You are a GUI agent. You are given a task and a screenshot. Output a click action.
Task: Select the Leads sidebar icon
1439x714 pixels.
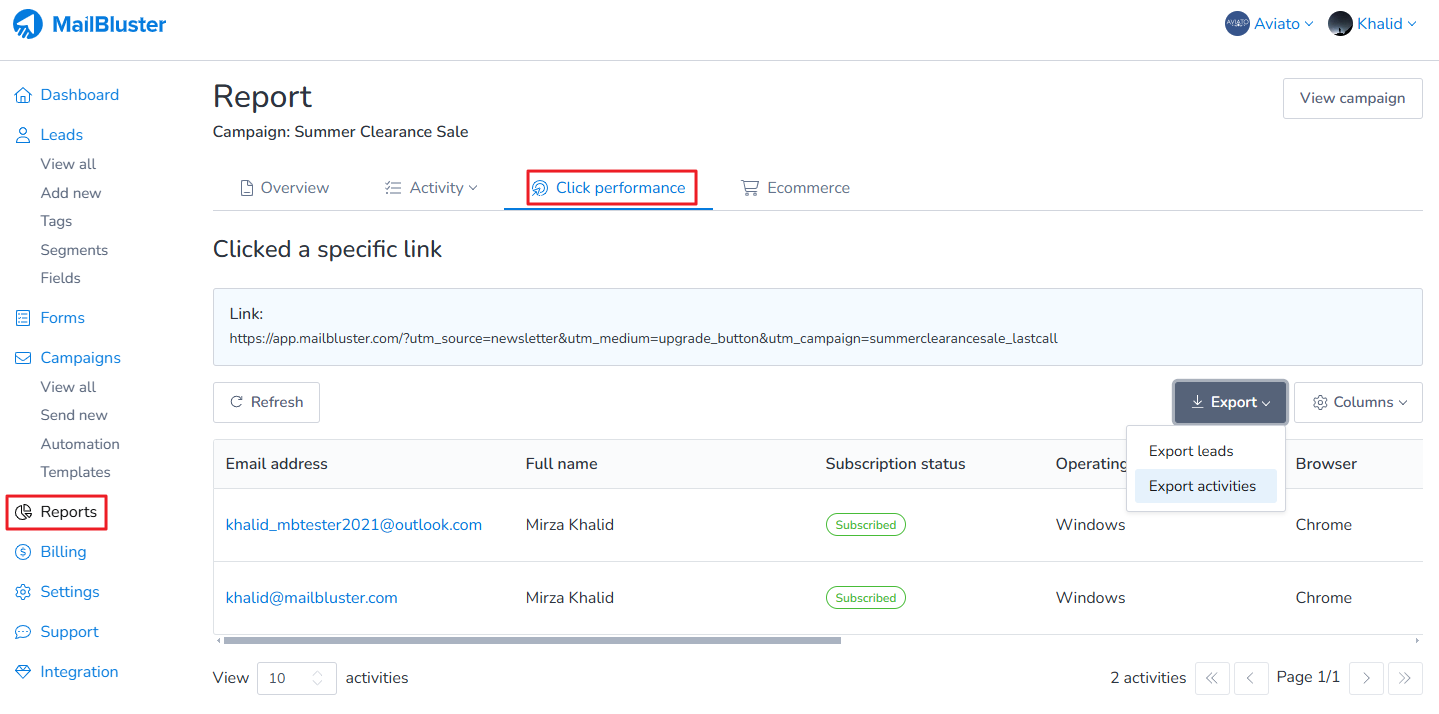click(22, 134)
